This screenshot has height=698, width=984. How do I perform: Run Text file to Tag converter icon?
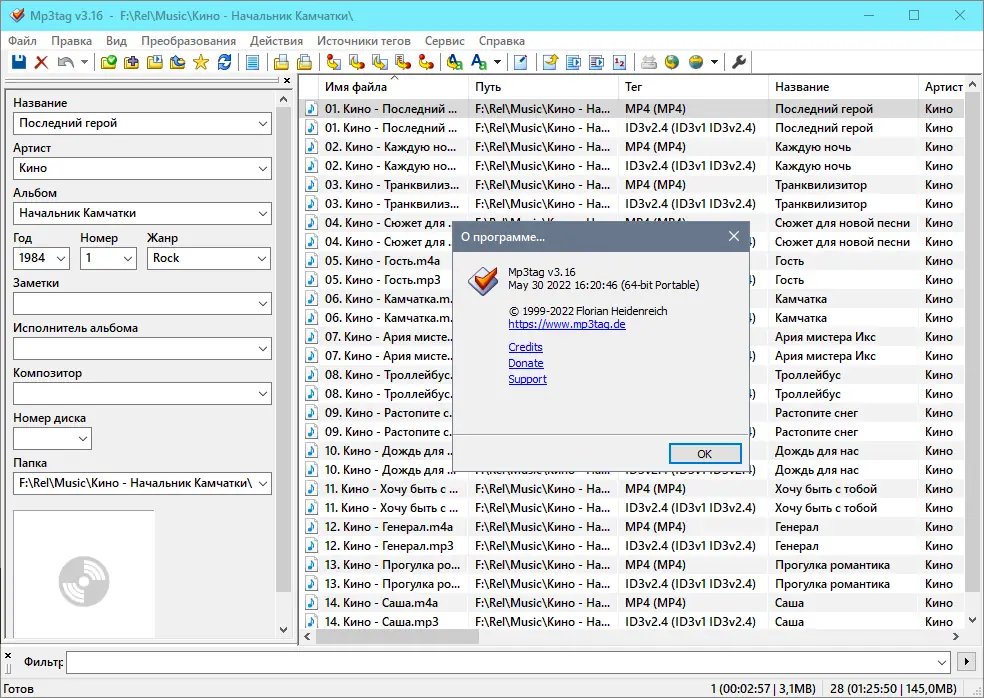click(x=403, y=62)
